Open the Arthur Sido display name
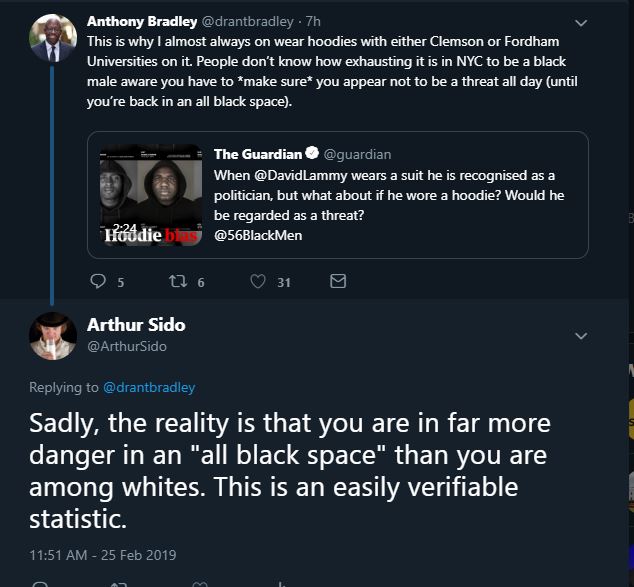Viewport: 634px width, 587px height. [136, 325]
